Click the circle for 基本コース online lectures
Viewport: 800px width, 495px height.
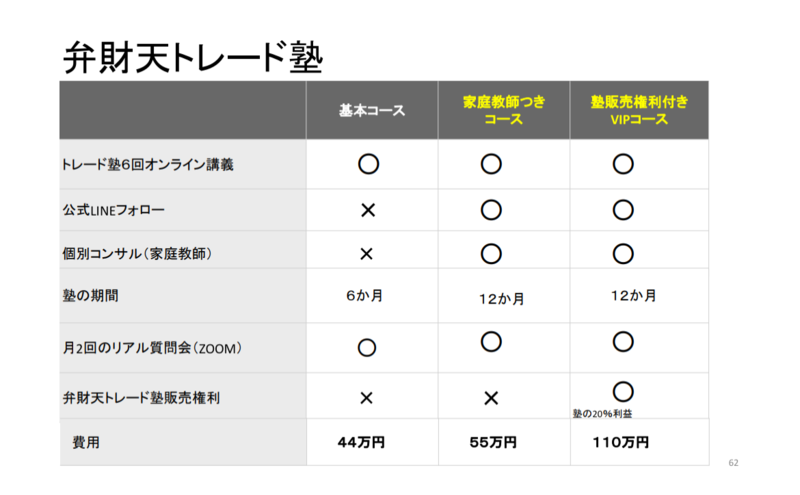point(368,164)
